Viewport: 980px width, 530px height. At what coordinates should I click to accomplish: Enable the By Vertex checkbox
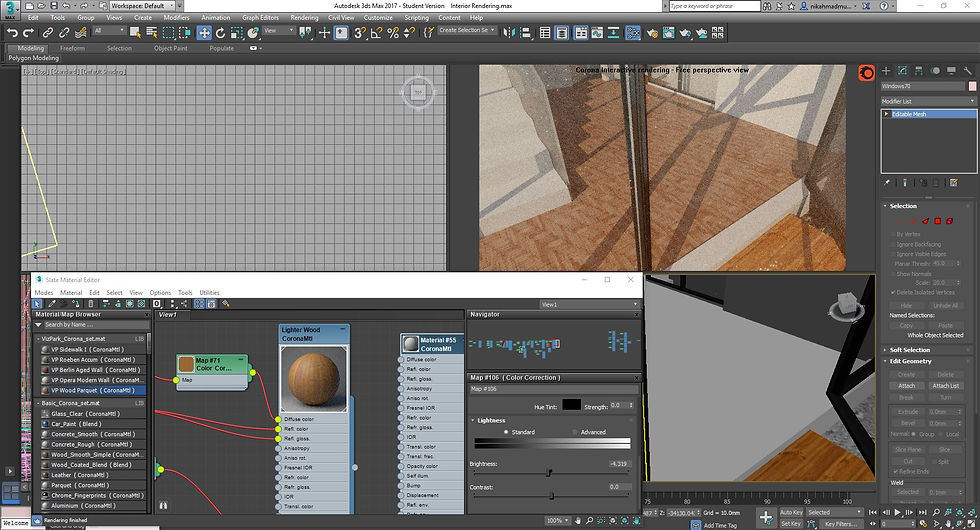(x=892, y=234)
